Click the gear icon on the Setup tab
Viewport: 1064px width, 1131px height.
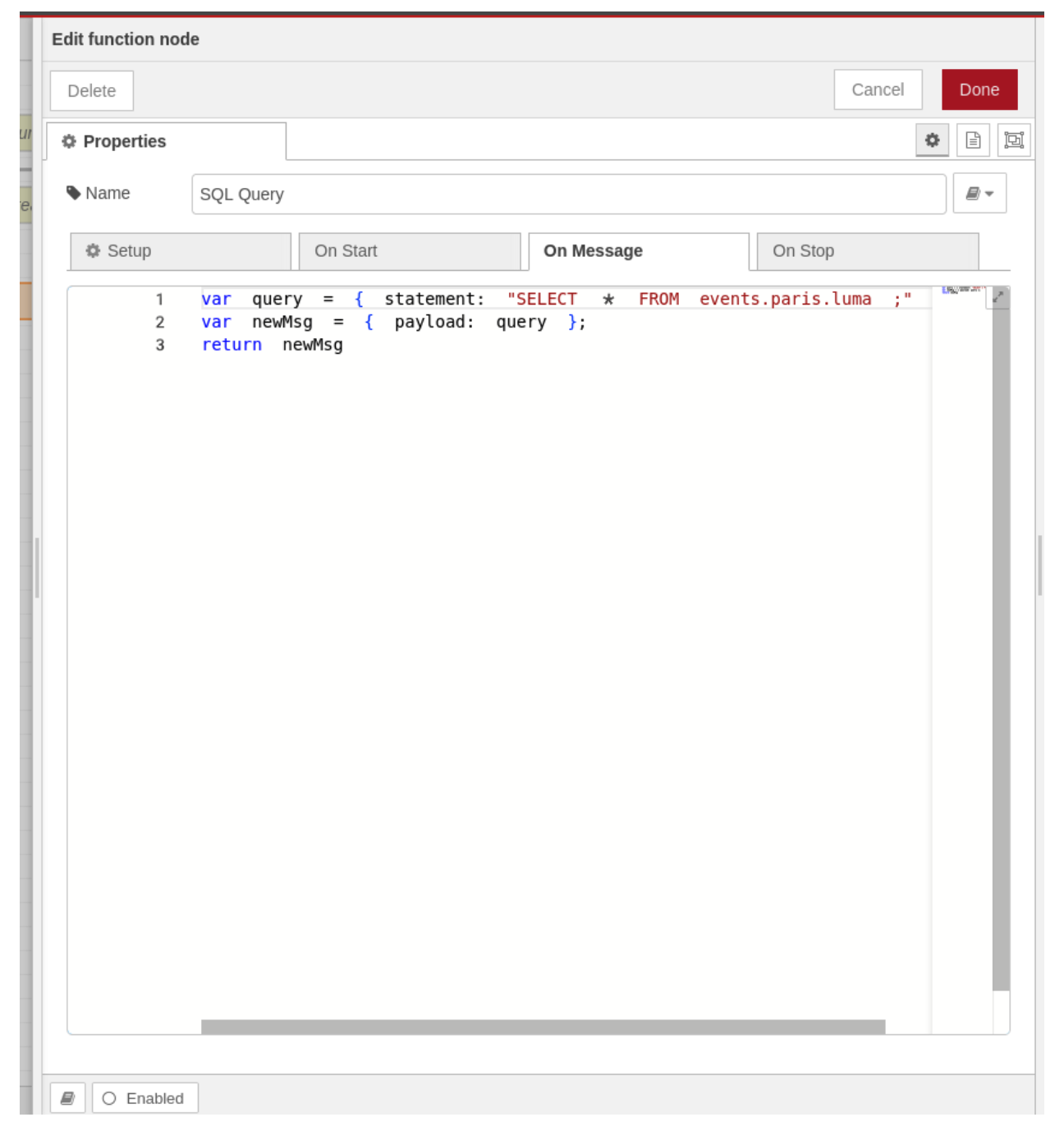[x=94, y=251]
